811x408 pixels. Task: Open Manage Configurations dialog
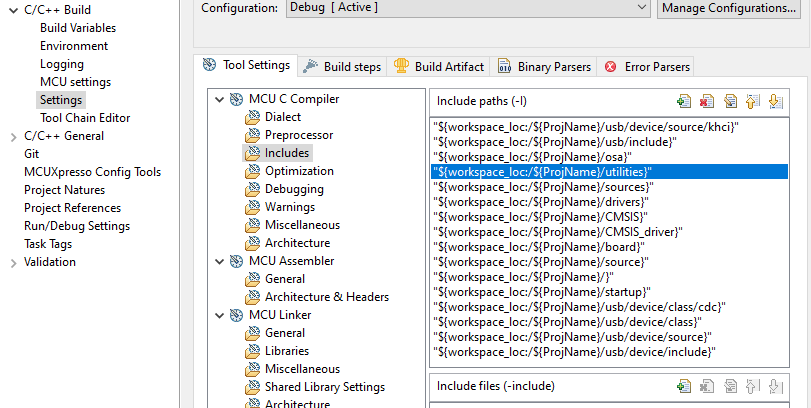pyautogui.click(x=728, y=8)
